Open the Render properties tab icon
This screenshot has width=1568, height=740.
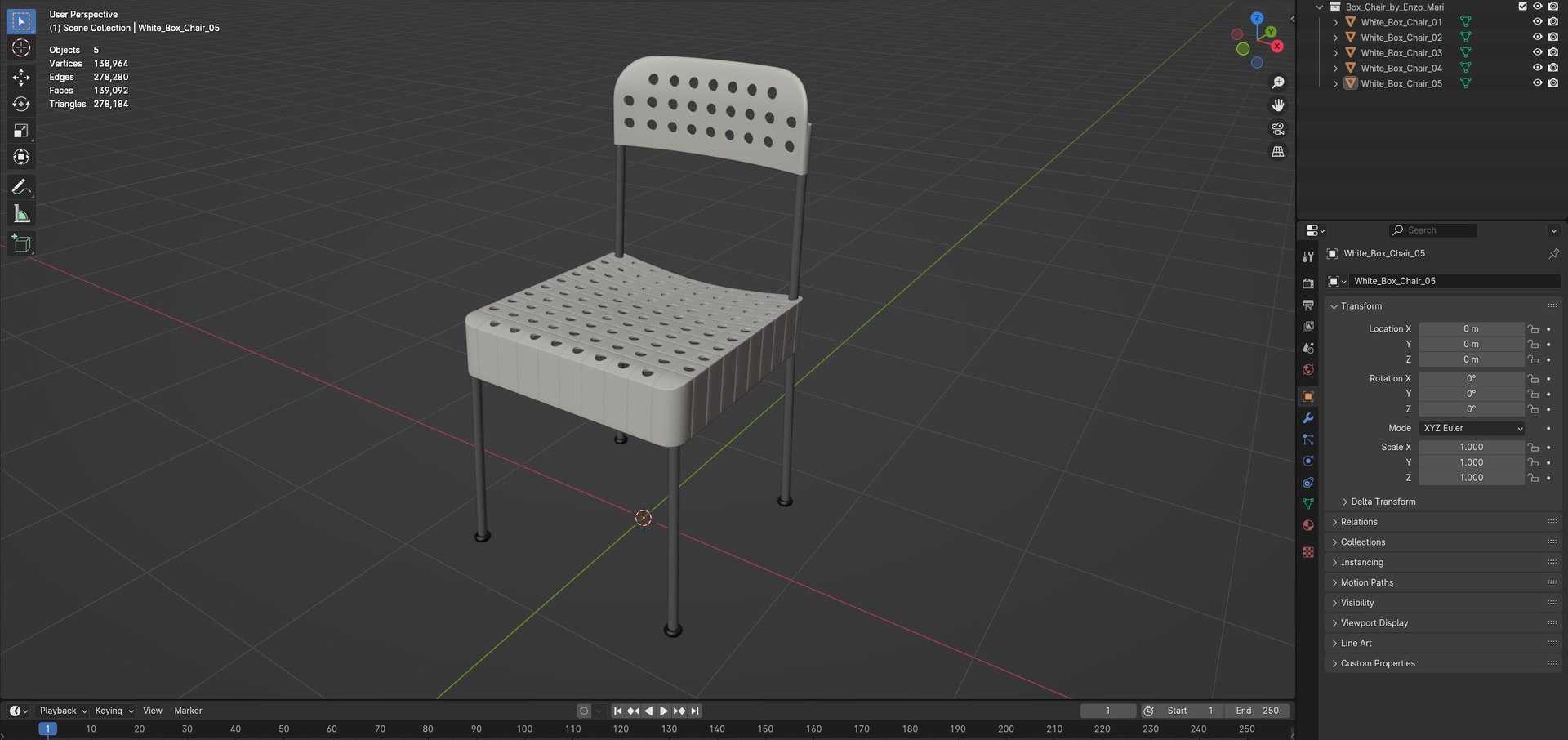[x=1308, y=283]
